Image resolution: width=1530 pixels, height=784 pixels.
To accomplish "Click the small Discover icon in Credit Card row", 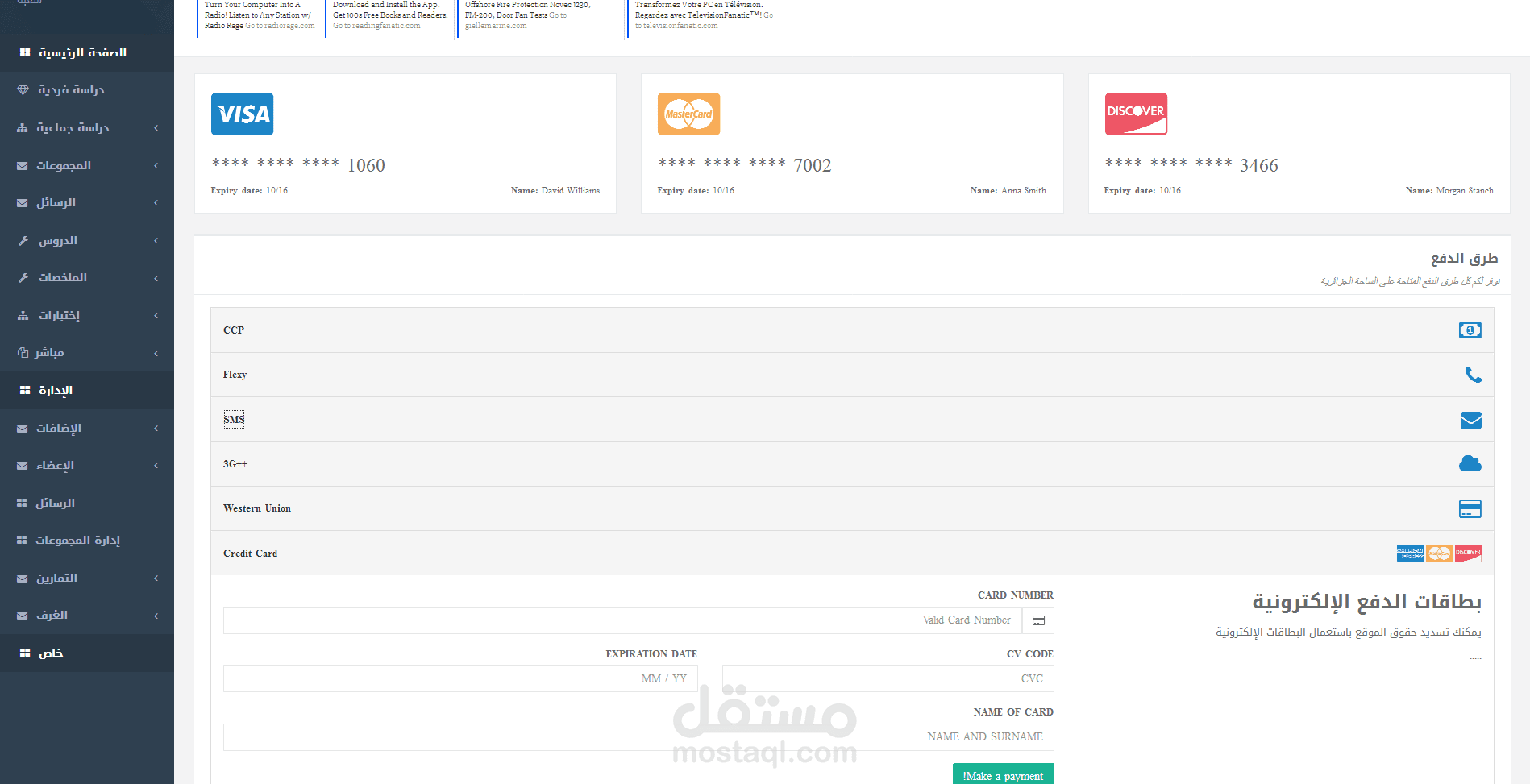I will (x=1468, y=554).
